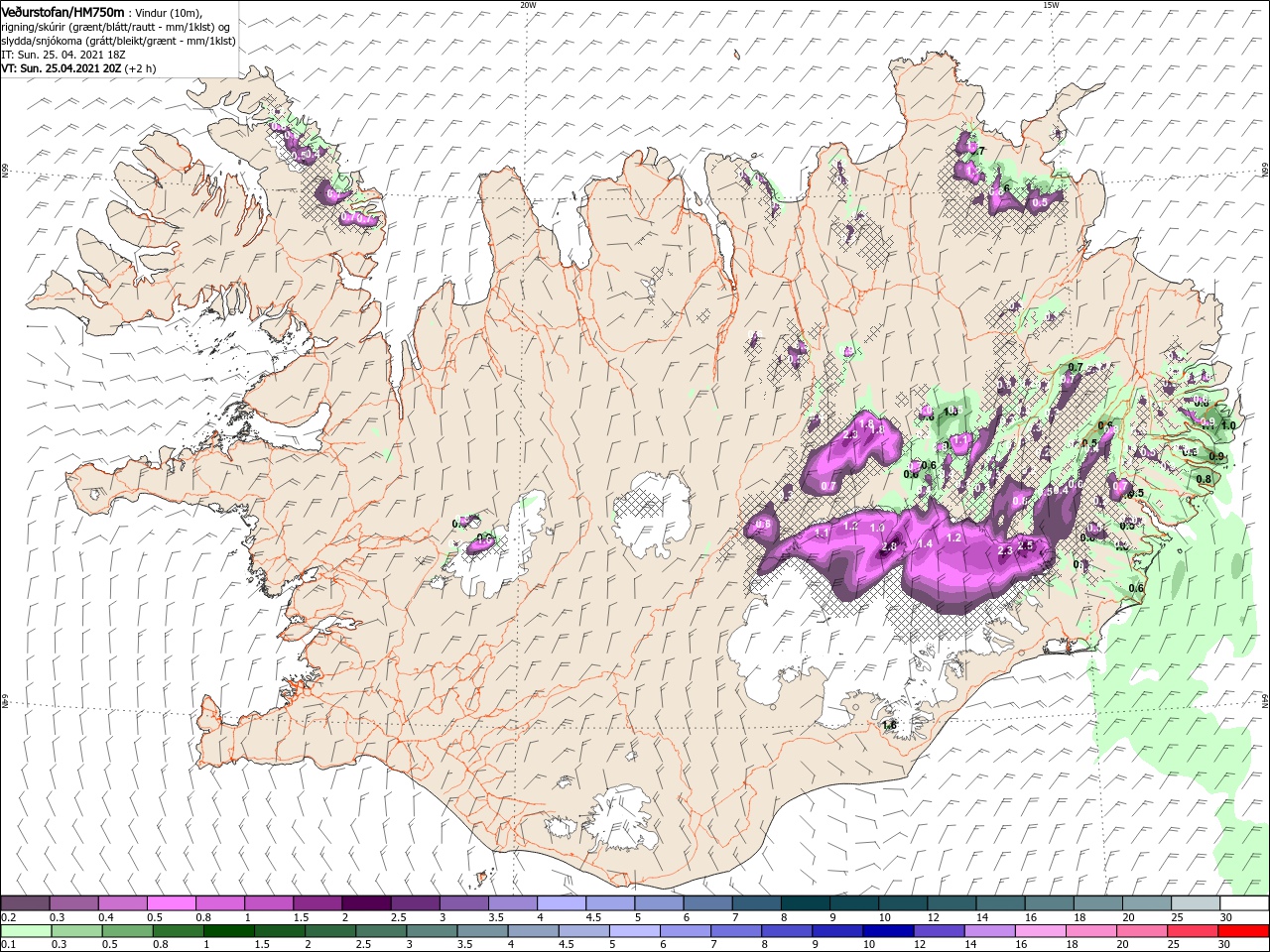Viewport: 1270px width, 952px height.
Task: Click the pale green 0.1 swatch in lower legend row
Action: (25, 931)
